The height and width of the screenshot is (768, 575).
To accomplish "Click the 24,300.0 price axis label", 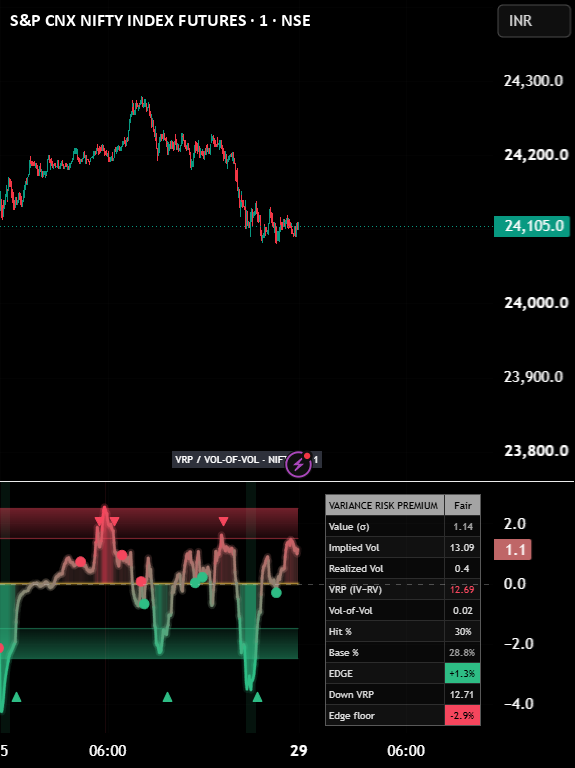I will [533, 80].
